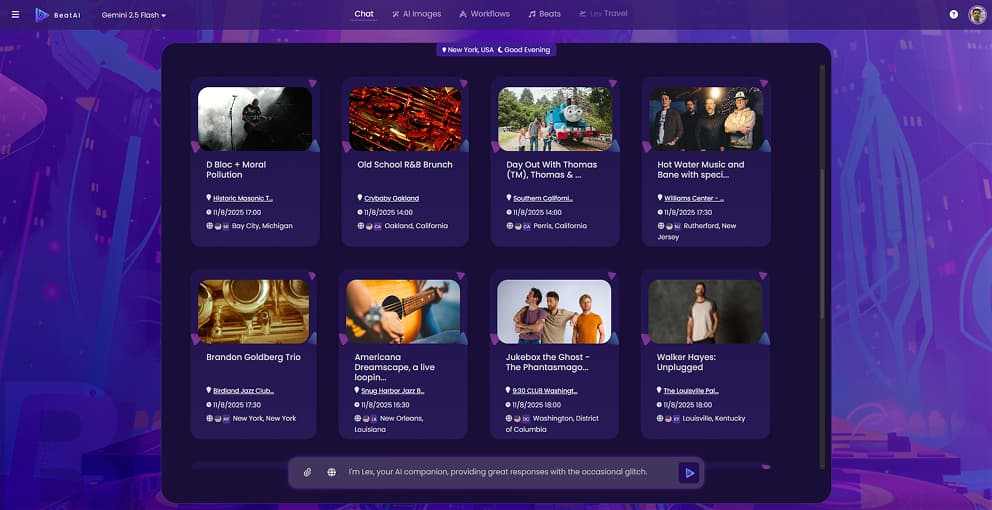The width and height of the screenshot is (992, 510).
Task: Click the Day Out With Thomas thumbnail
Action: click(x=555, y=119)
